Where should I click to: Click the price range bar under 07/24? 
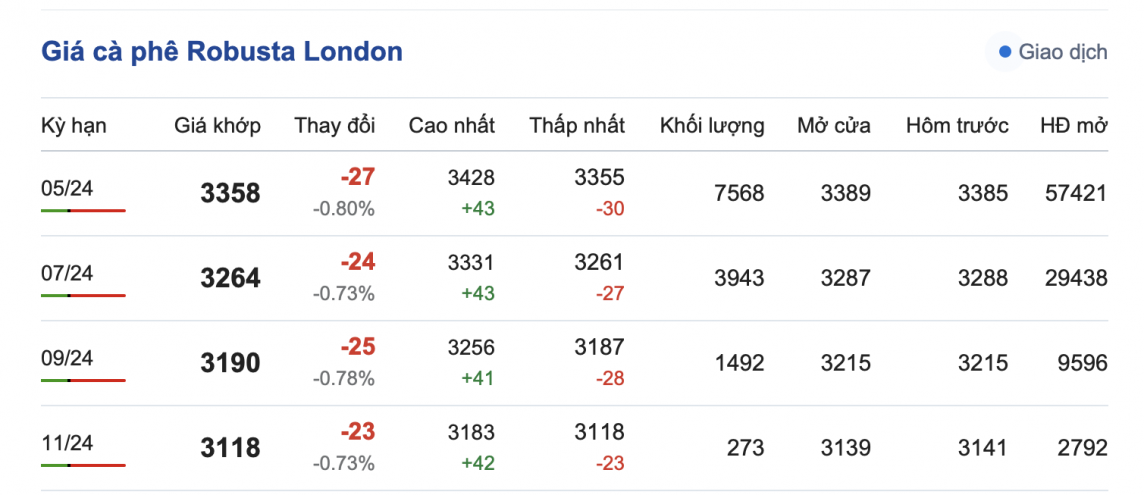pyautogui.click(x=83, y=296)
